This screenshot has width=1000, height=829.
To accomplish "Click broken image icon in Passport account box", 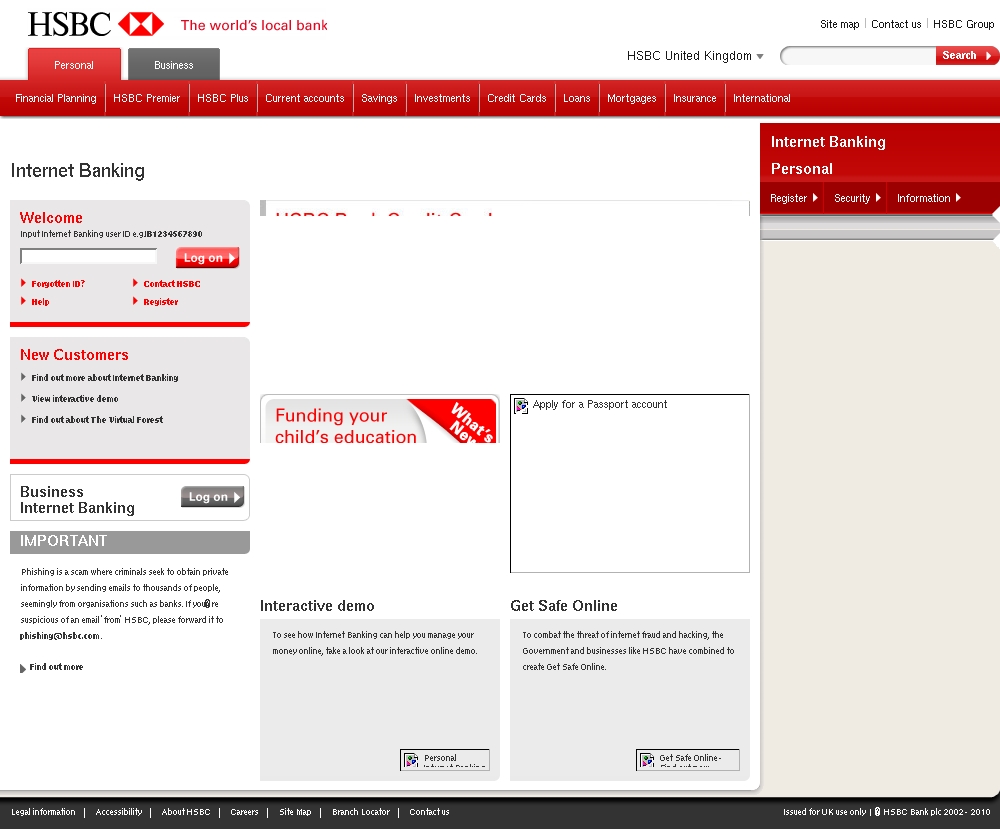I will pos(521,406).
